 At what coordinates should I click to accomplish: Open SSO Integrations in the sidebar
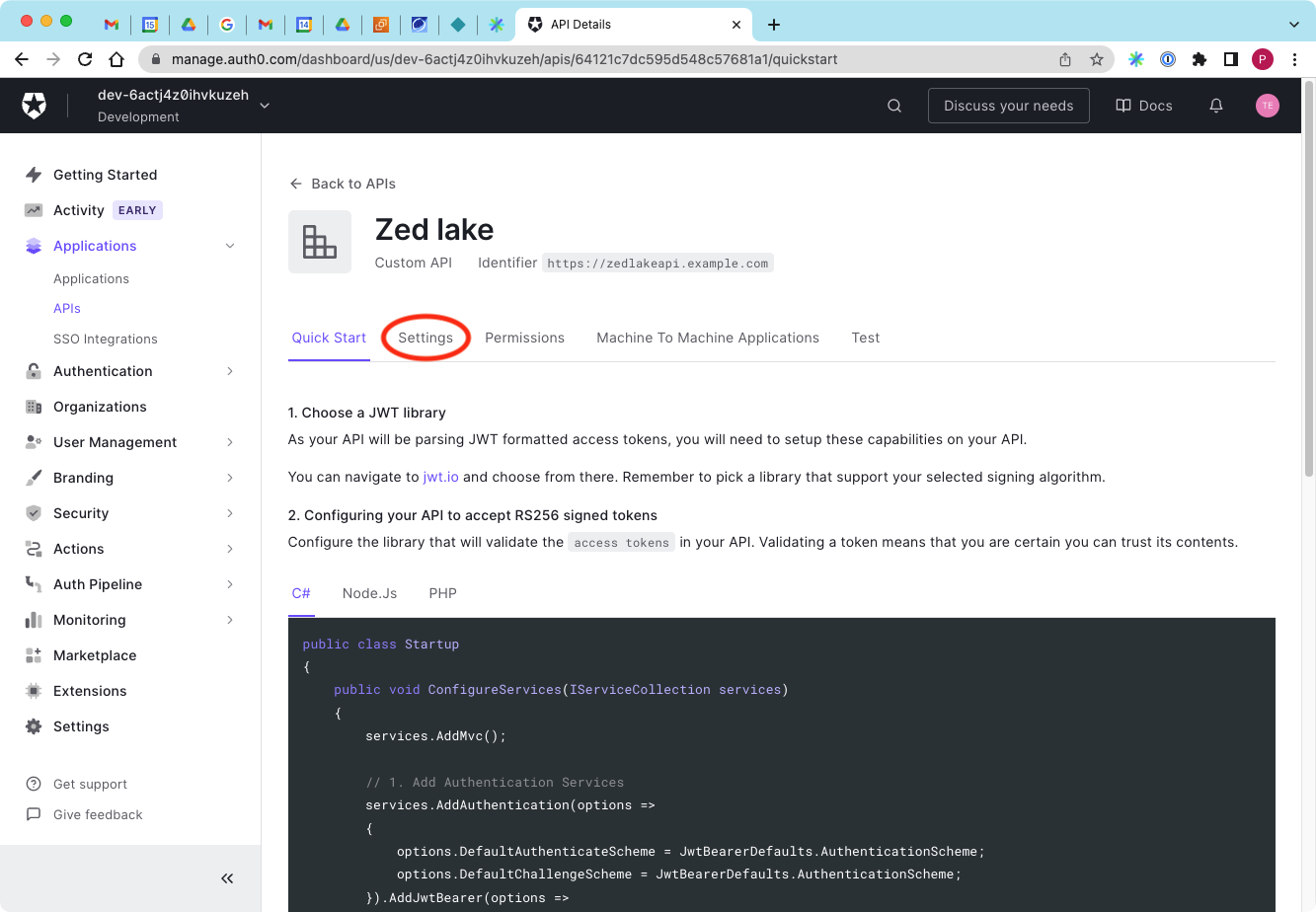pos(106,339)
